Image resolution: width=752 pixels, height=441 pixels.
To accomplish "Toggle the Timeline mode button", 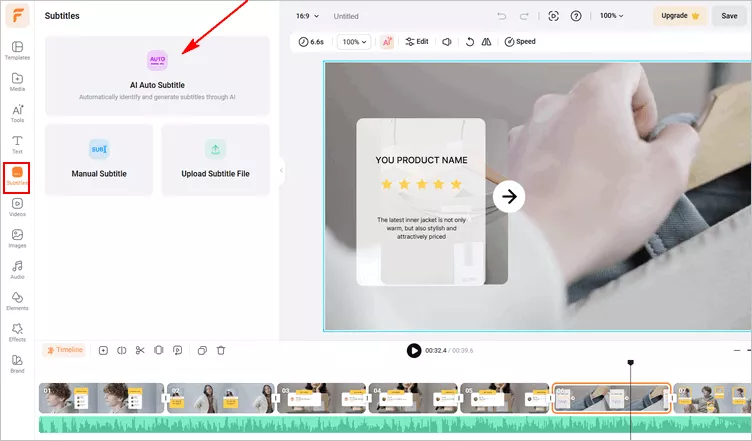I will coord(64,350).
